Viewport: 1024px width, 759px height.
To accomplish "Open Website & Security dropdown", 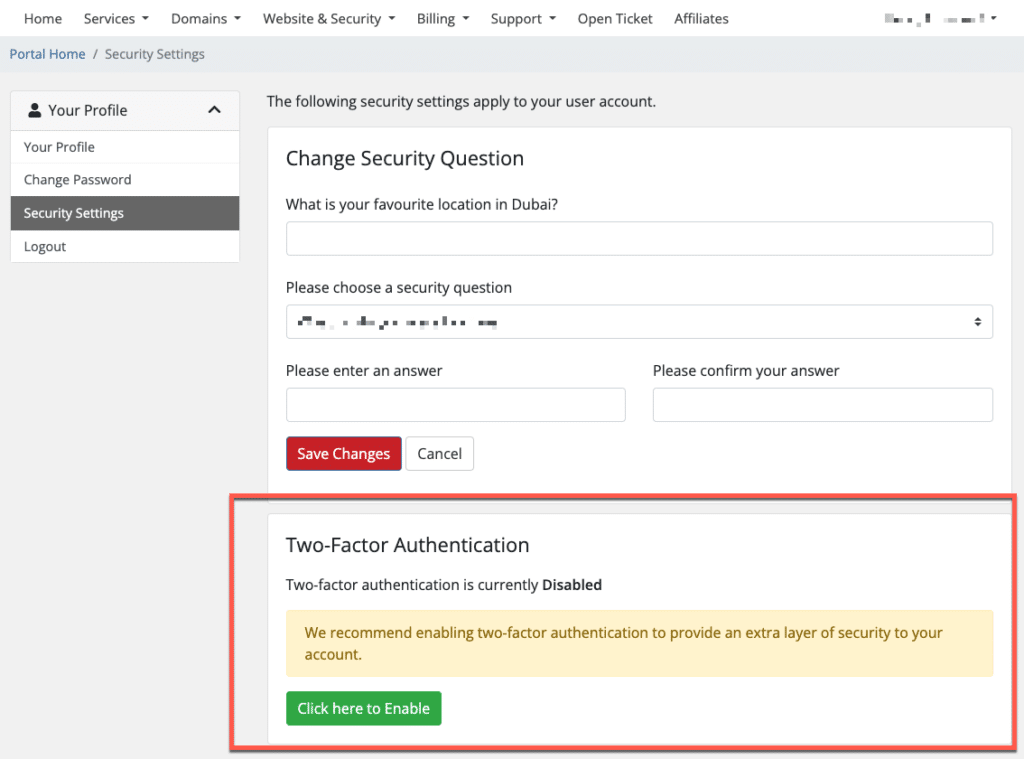I will click(x=328, y=18).
